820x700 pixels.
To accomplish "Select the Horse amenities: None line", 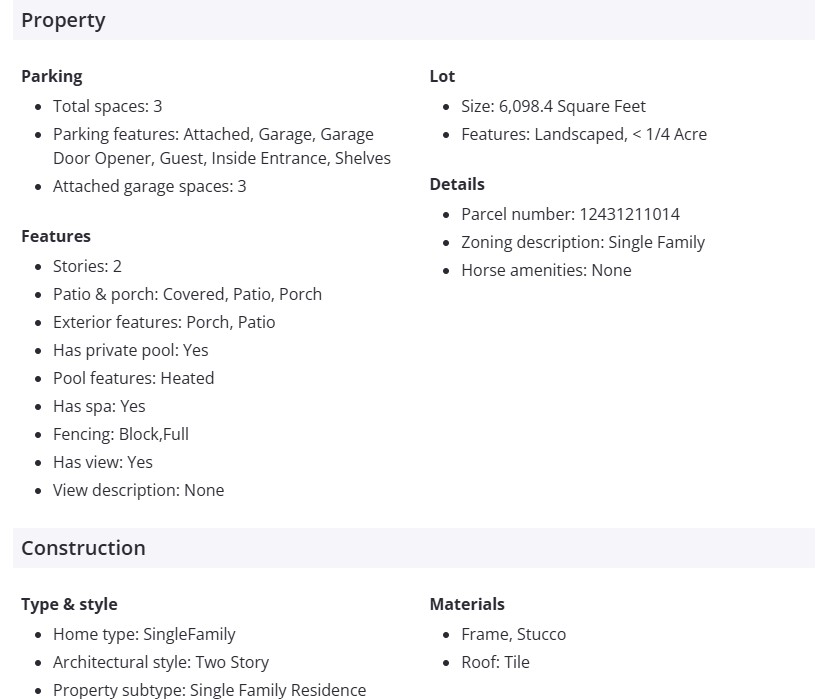I will tap(546, 270).
